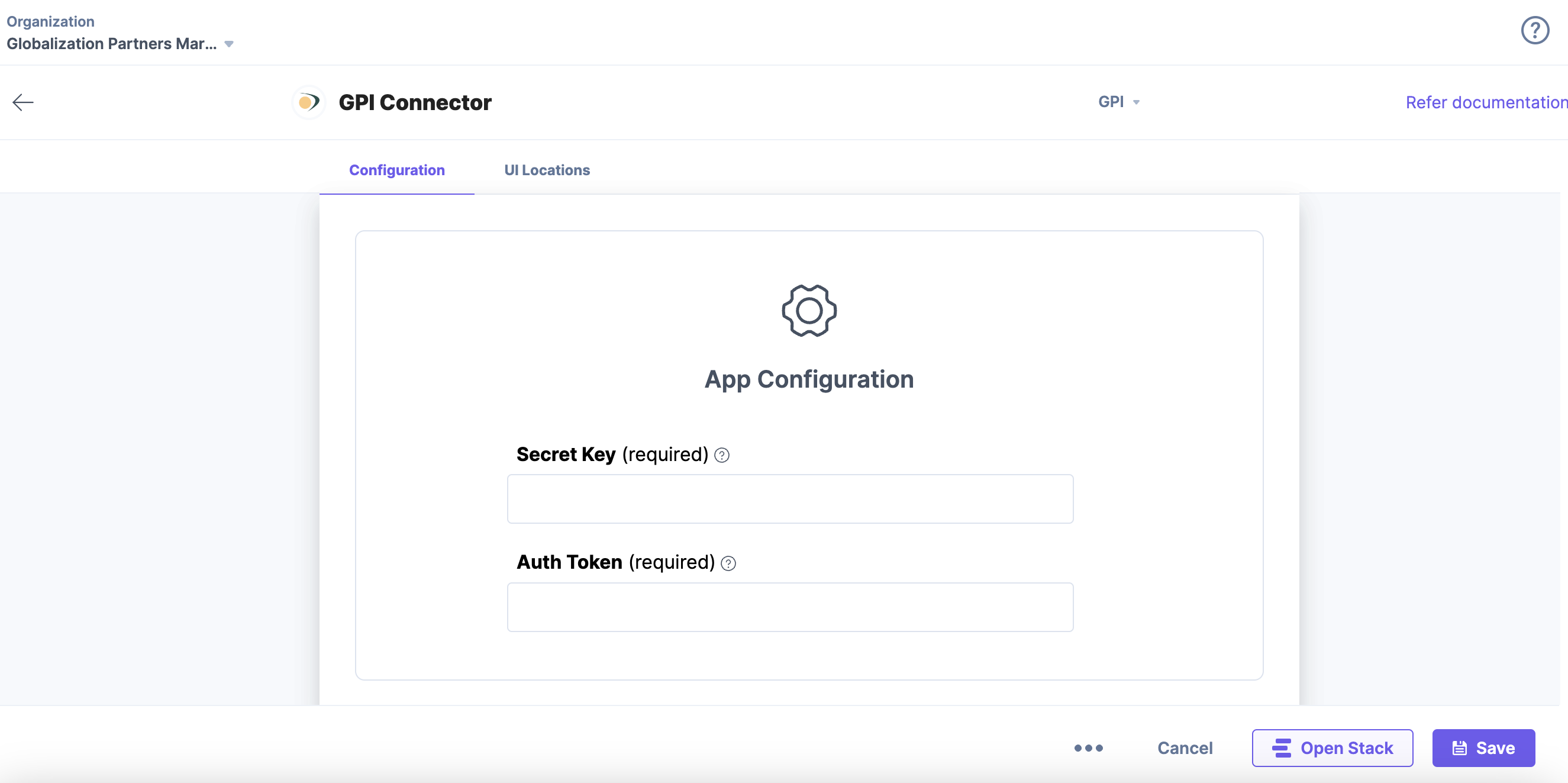The width and height of the screenshot is (1568, 783).
Task: Click the App Configuration gear icon
Action: [x=809, y=311]
